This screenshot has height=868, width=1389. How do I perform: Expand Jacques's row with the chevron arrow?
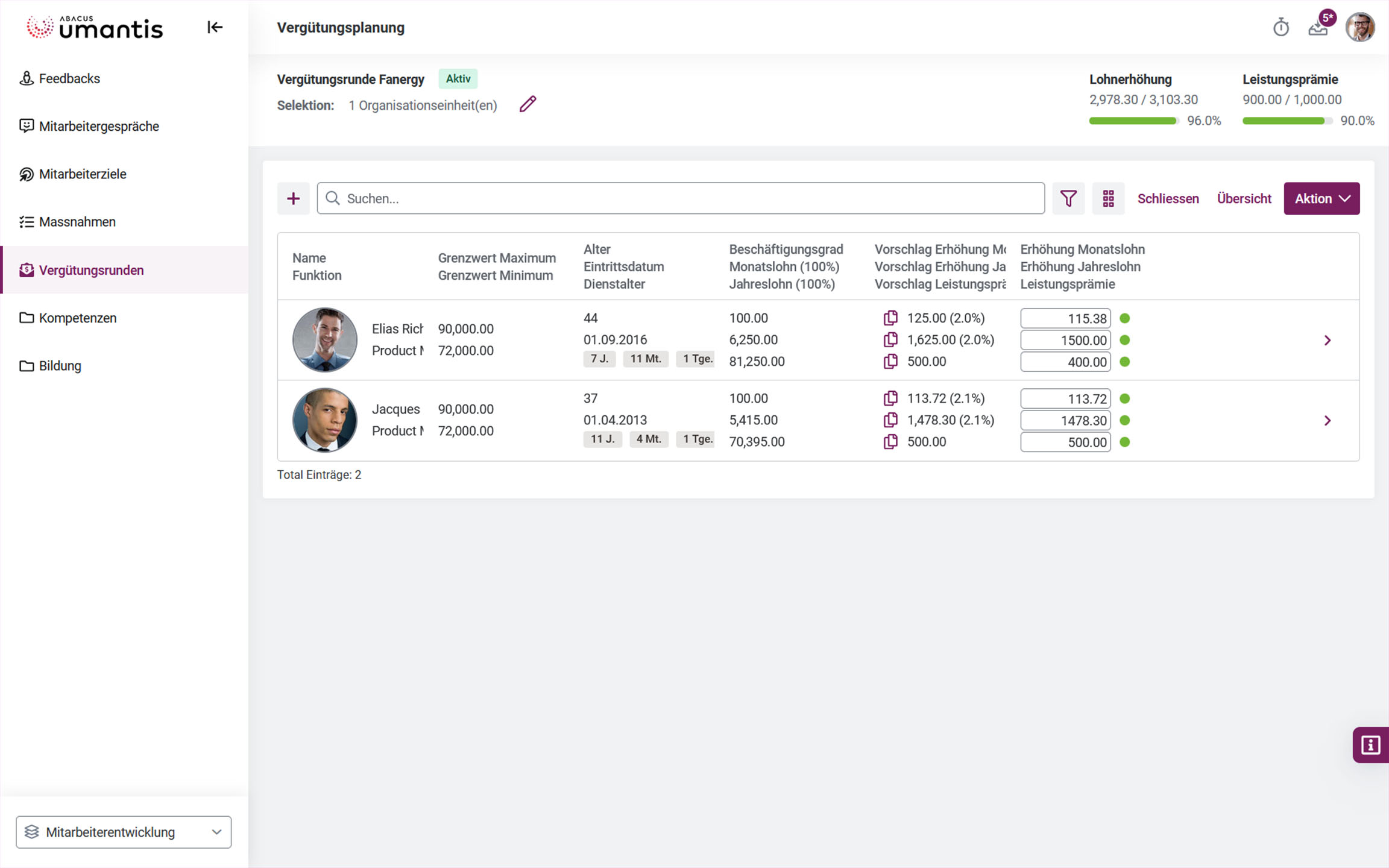1328,421
